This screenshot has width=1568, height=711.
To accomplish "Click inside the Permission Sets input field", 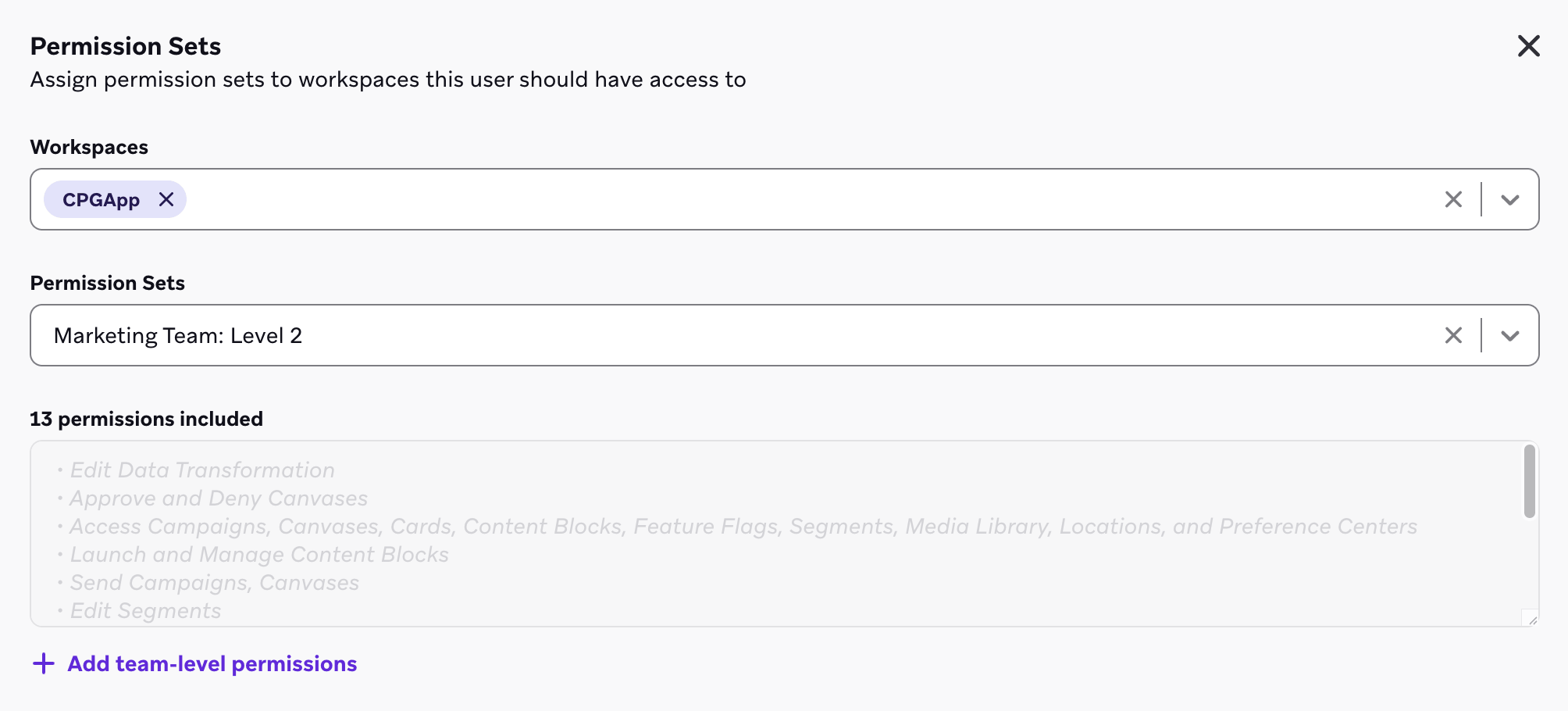I will [x=625, y=334].
